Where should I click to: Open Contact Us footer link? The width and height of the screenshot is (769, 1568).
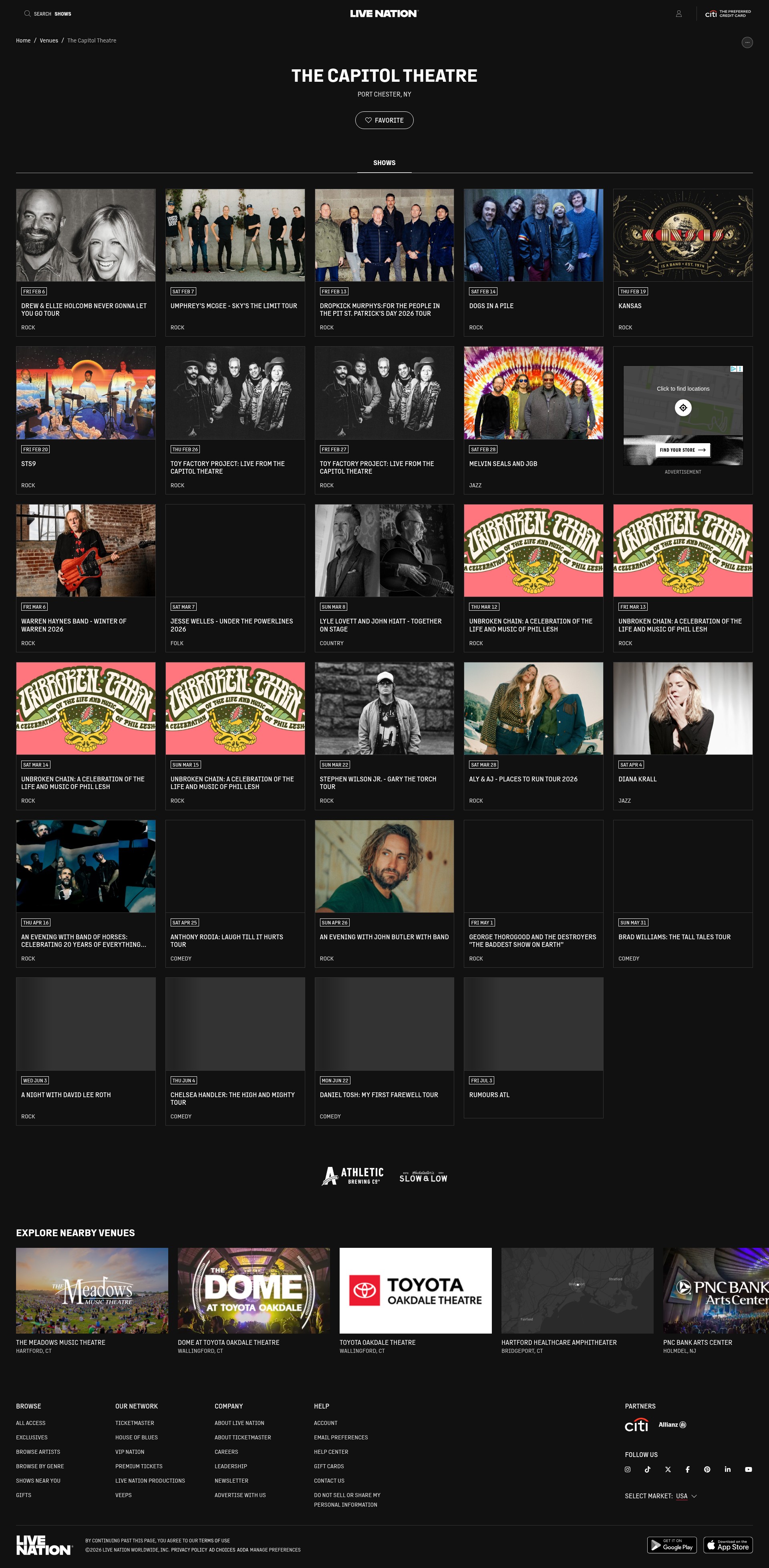pos(329,1481)
